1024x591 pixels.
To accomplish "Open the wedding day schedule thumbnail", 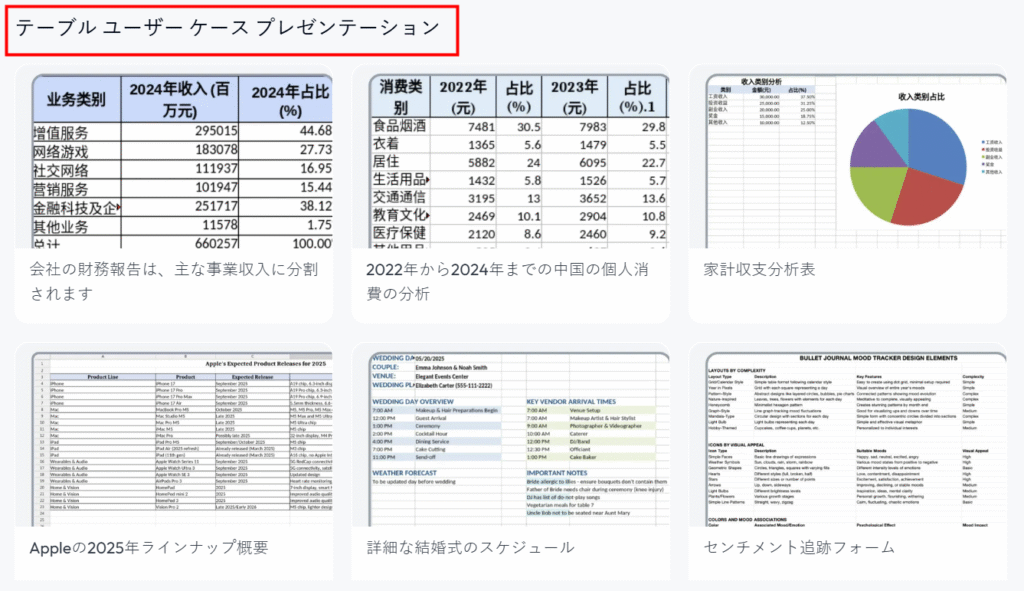I will tap(517, 438).
